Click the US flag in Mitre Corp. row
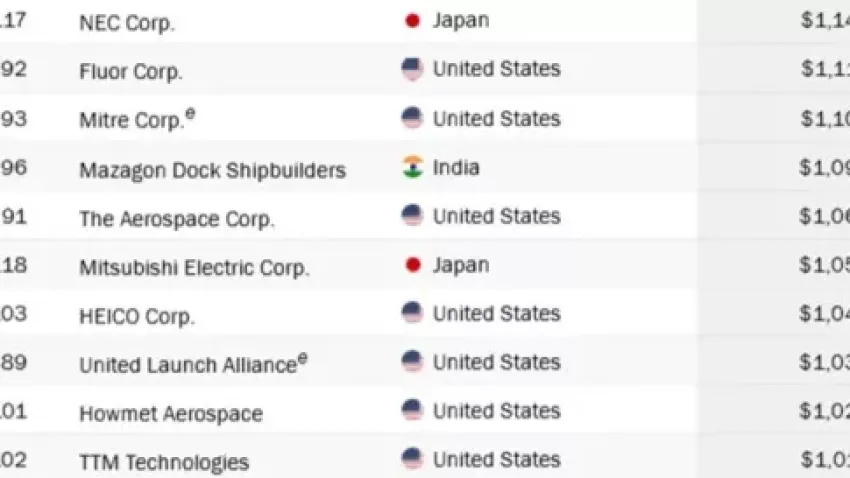This screenshot has height=478, width=850. [412, 118]
